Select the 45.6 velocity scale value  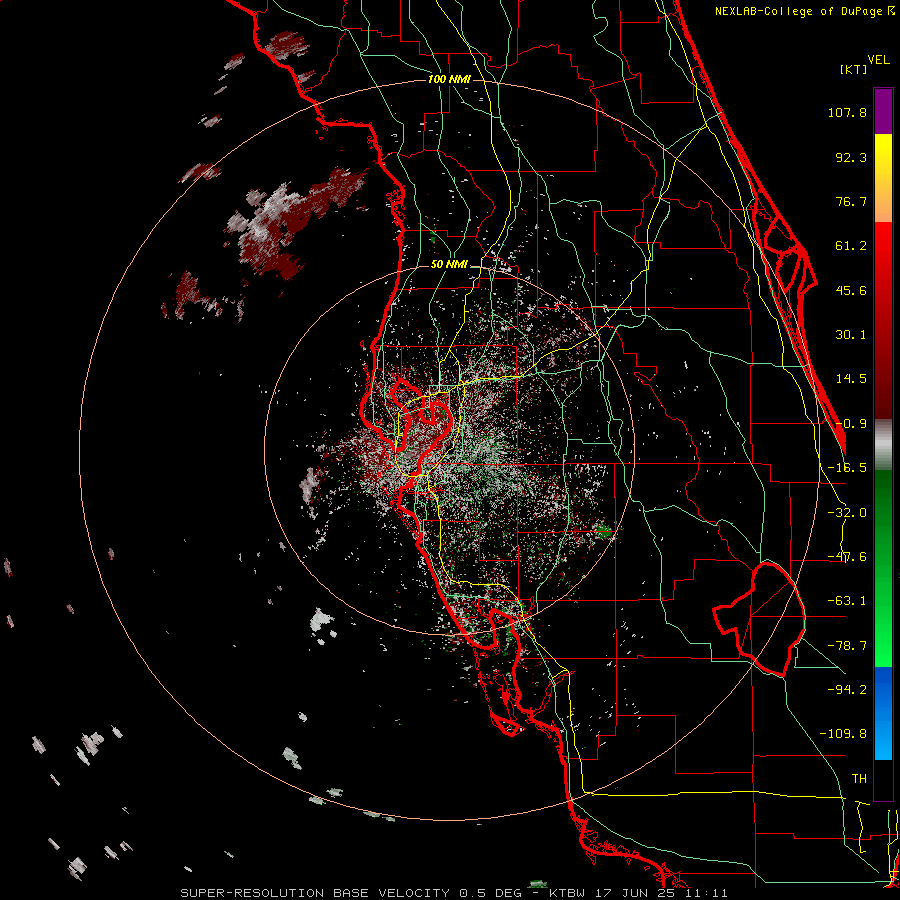pyautogui.click(x=851, y=290)
